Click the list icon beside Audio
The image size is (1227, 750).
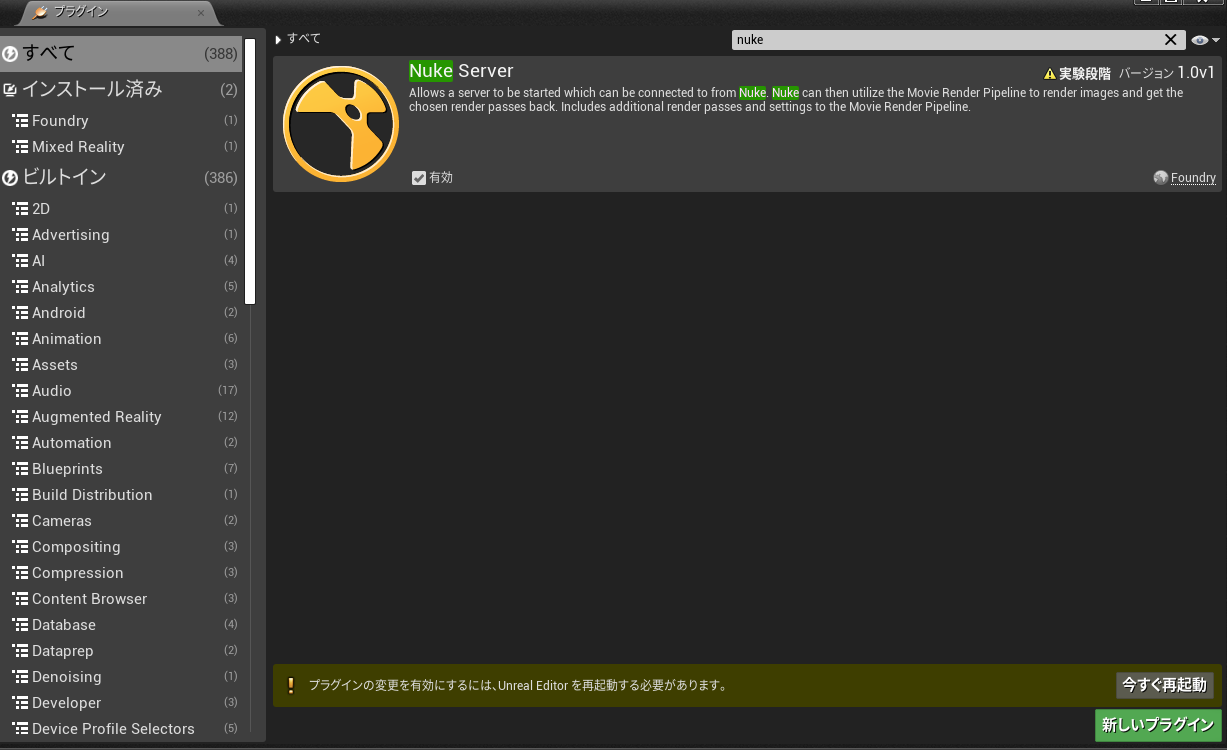tap(20, 391)
